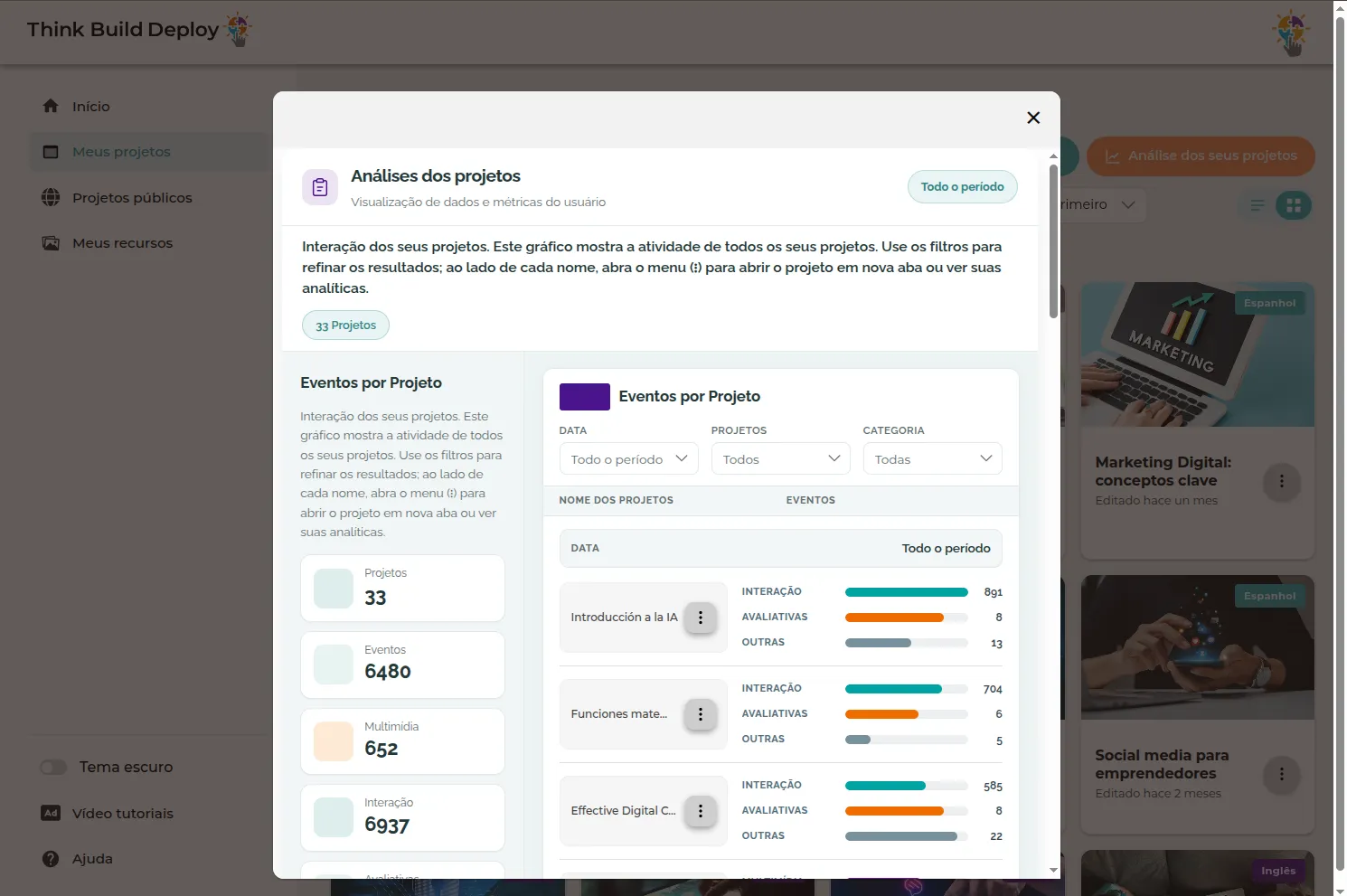Click the Interação value 891
The image size is (1347, 896).
coord(994,592)
